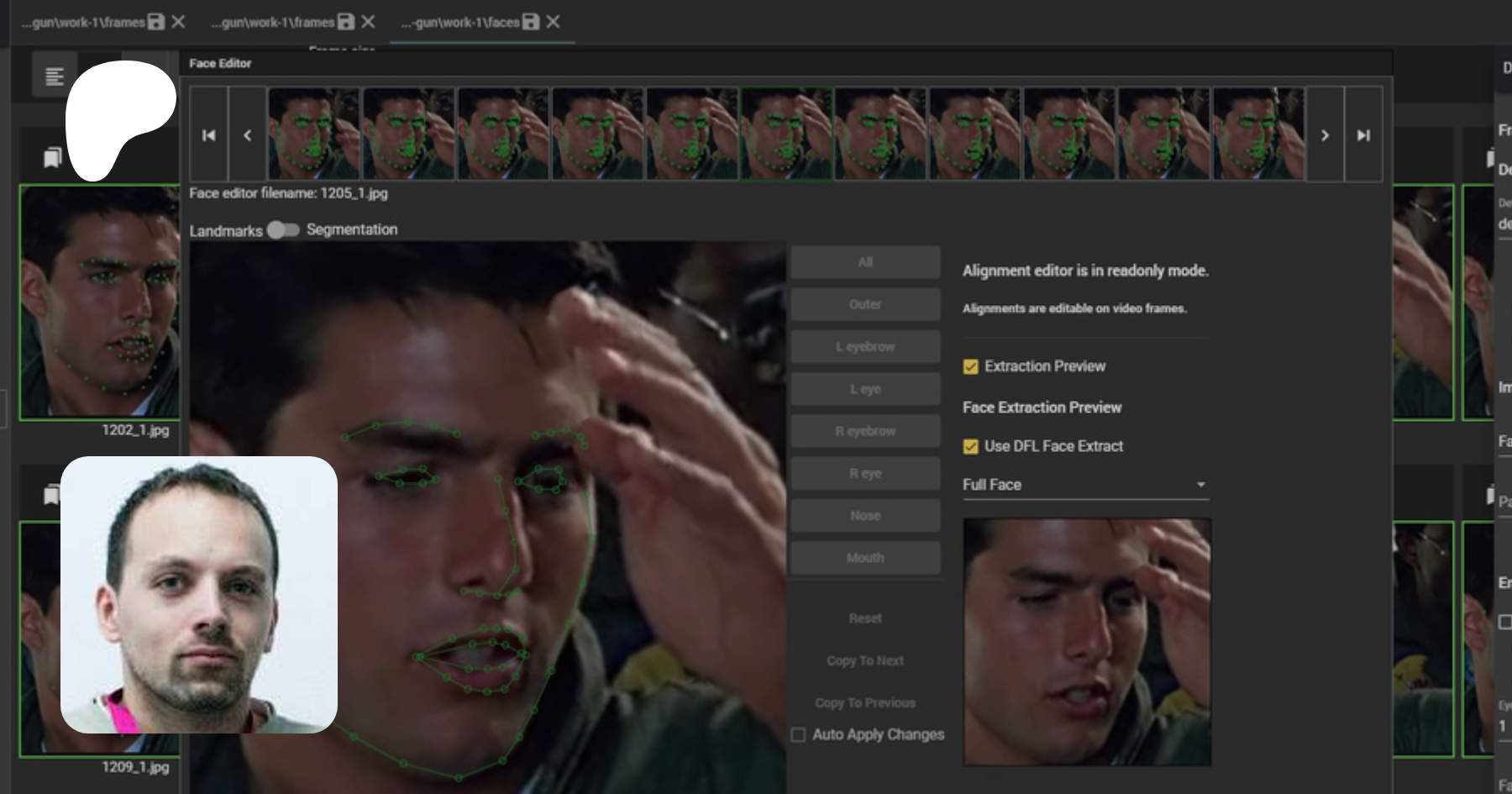Uncheck the Extraction Preview checkbox

tap(970, 366)
